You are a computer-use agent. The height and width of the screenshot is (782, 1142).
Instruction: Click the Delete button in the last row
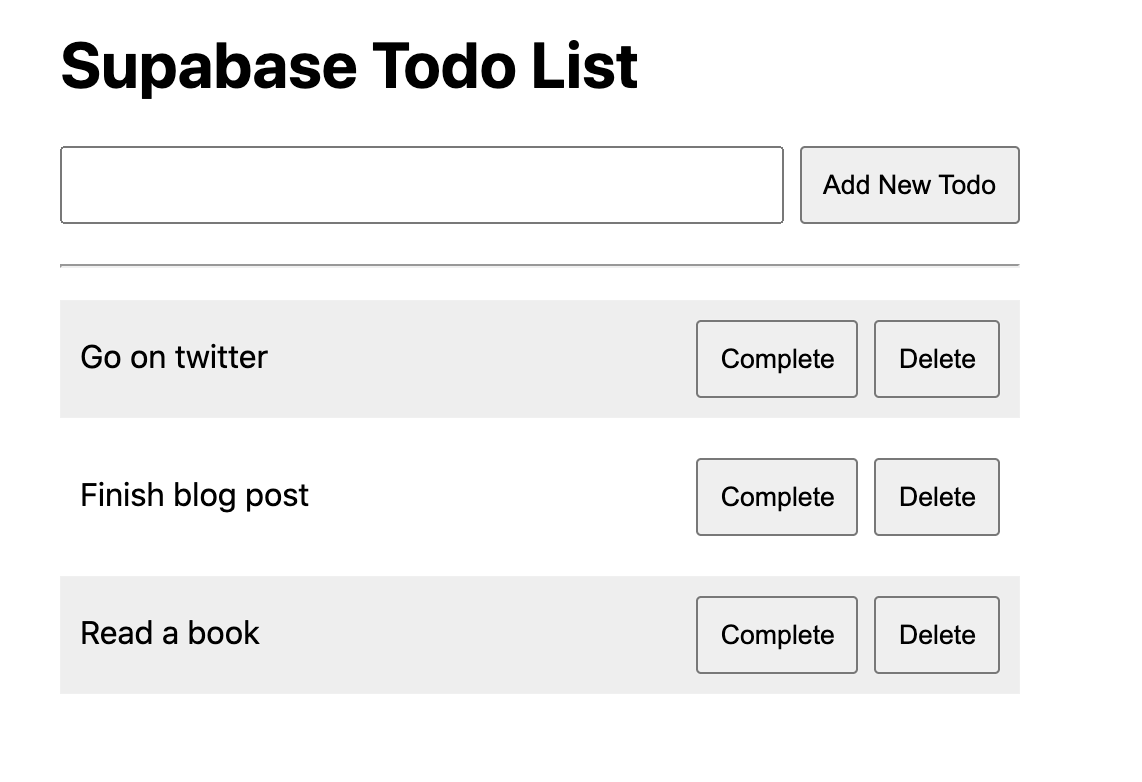936,635
